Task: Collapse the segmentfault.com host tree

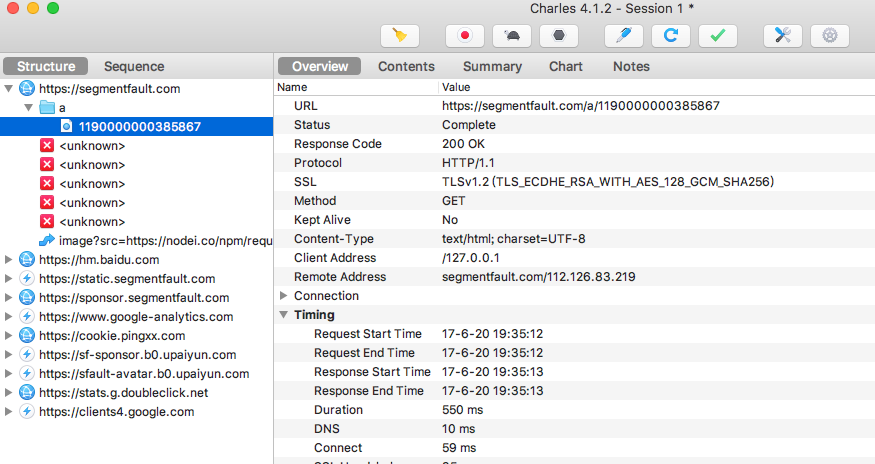Action: pyautogui.click(x=9, y=89)
